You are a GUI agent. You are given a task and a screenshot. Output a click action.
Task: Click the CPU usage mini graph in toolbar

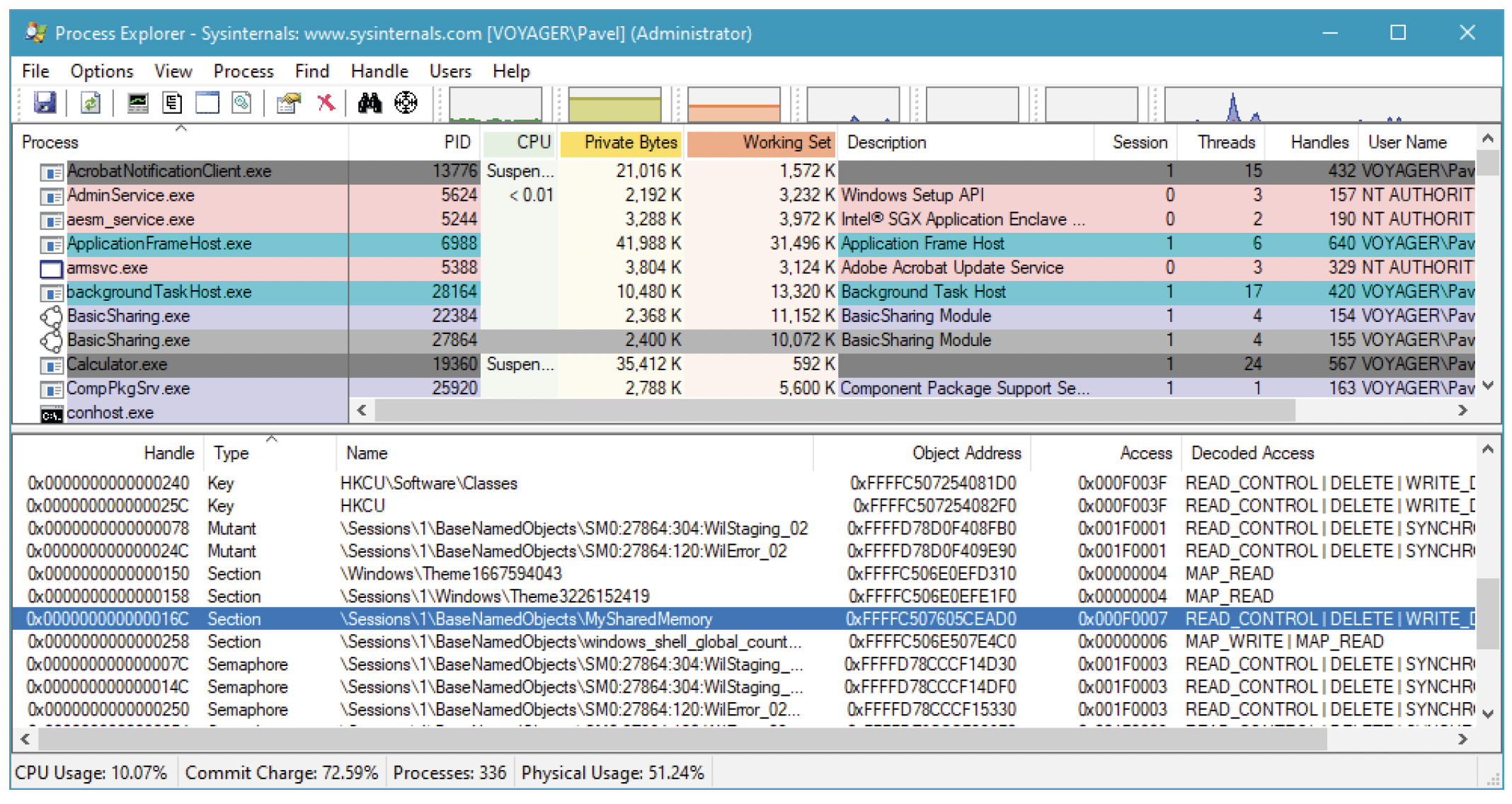[496, 104]
